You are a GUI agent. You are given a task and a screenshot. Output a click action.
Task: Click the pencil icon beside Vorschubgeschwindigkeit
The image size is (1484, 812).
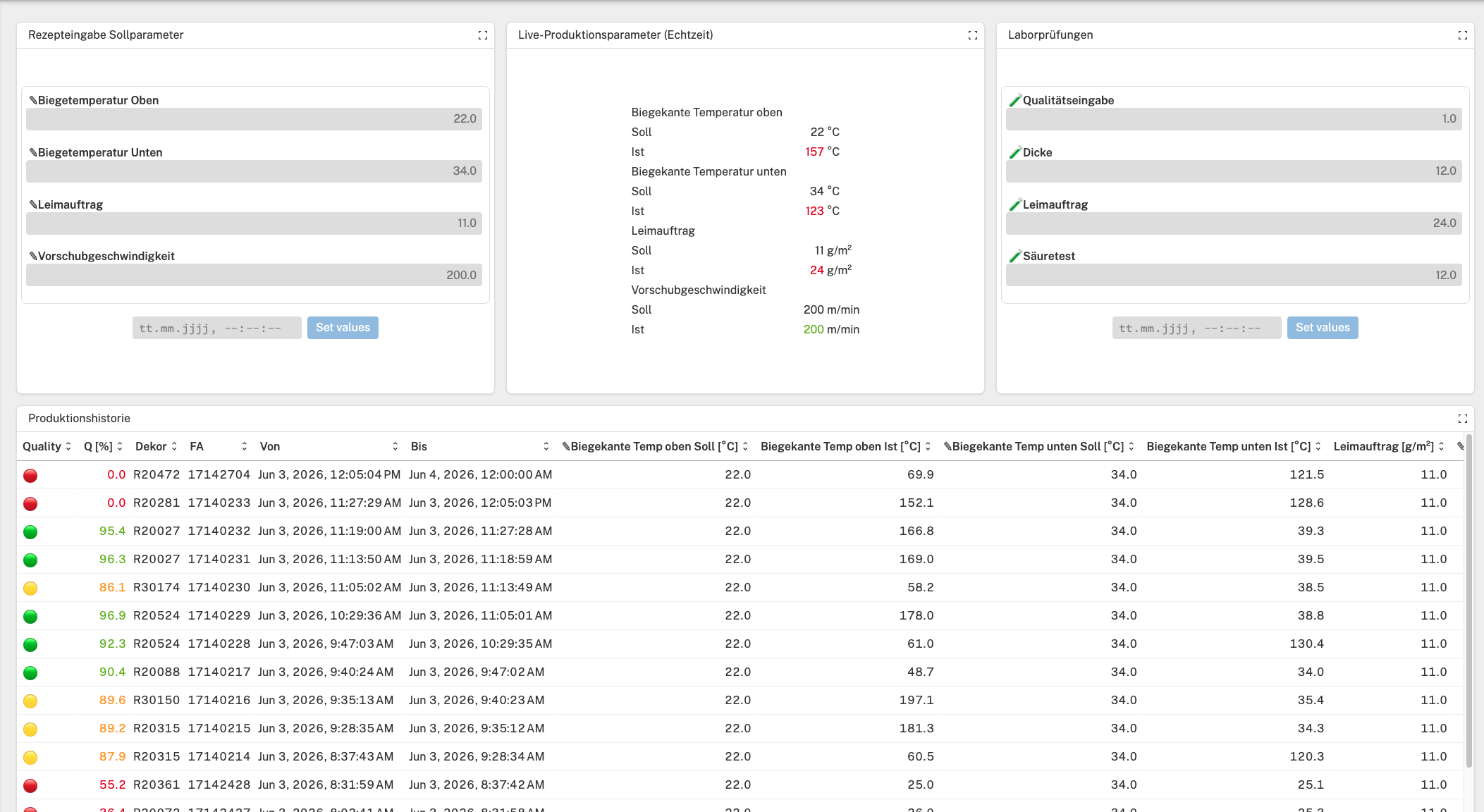pos(33,257)
